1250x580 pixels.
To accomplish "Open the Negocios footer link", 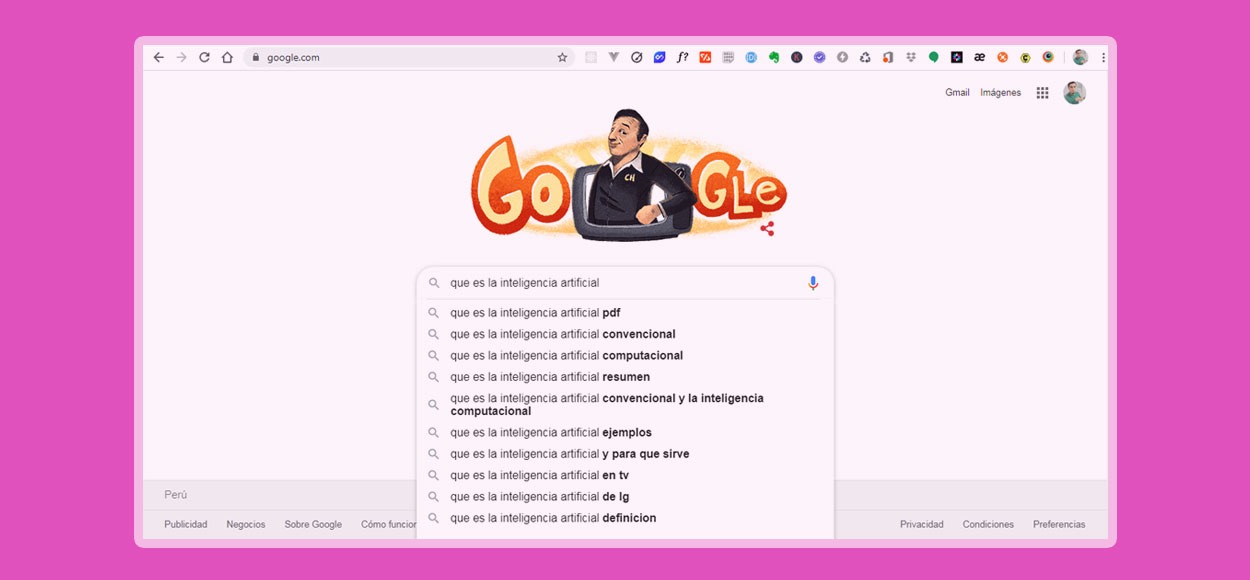I will (x=246, y=524).
